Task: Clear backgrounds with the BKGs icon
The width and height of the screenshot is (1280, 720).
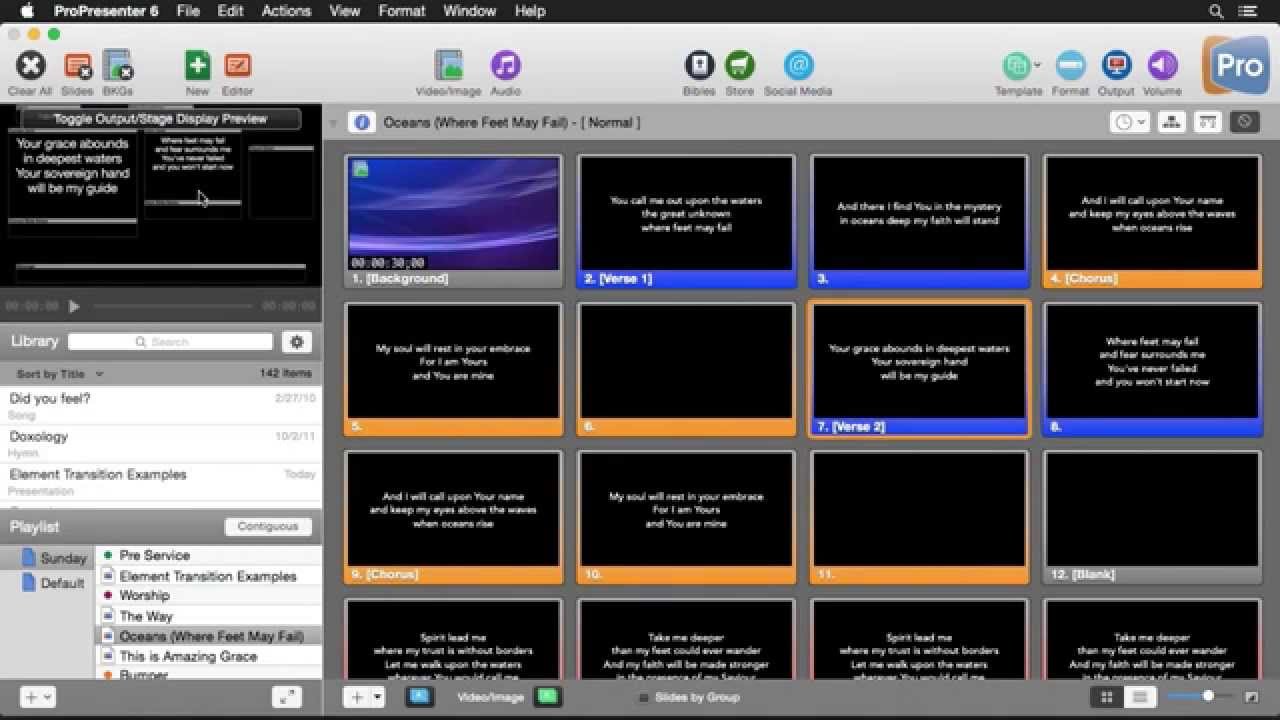Action: 118,67
